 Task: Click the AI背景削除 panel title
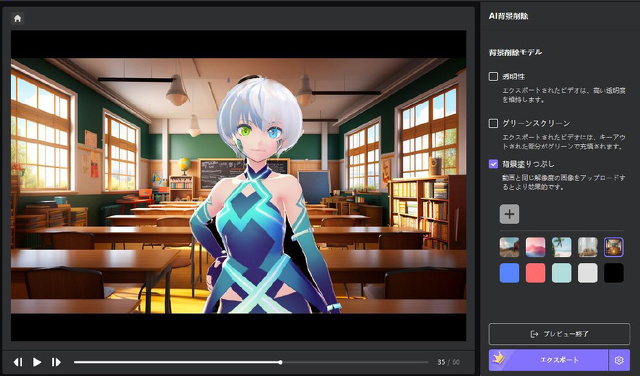click(x=509, y=16)
